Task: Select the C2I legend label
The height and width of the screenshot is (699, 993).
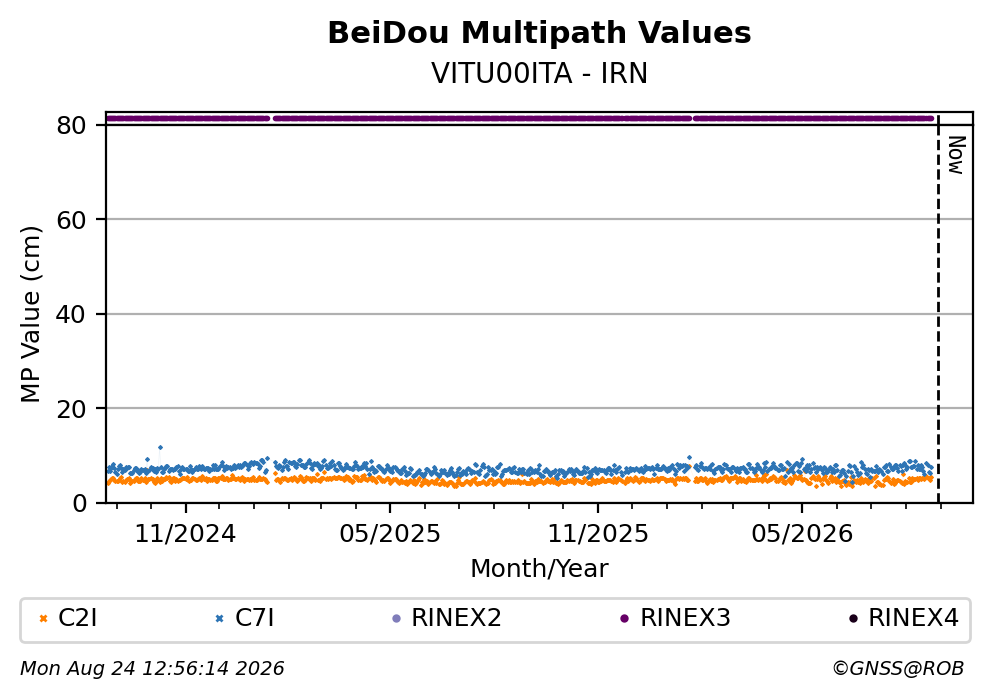Action: pyautogui.click(x=77, y=618)
